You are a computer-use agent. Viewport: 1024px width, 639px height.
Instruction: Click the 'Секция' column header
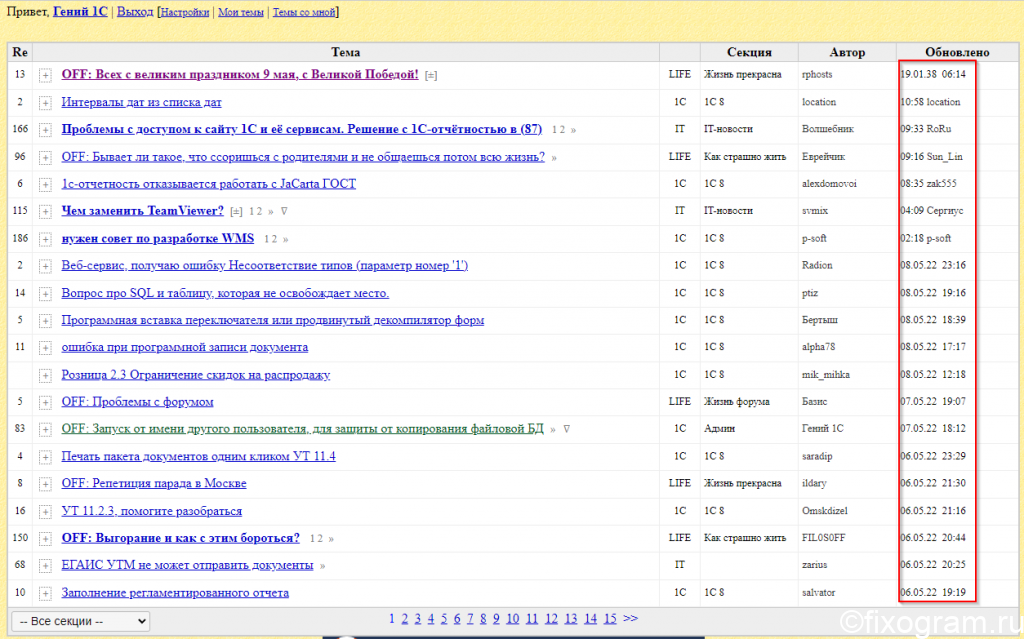[x=749, y=52]
